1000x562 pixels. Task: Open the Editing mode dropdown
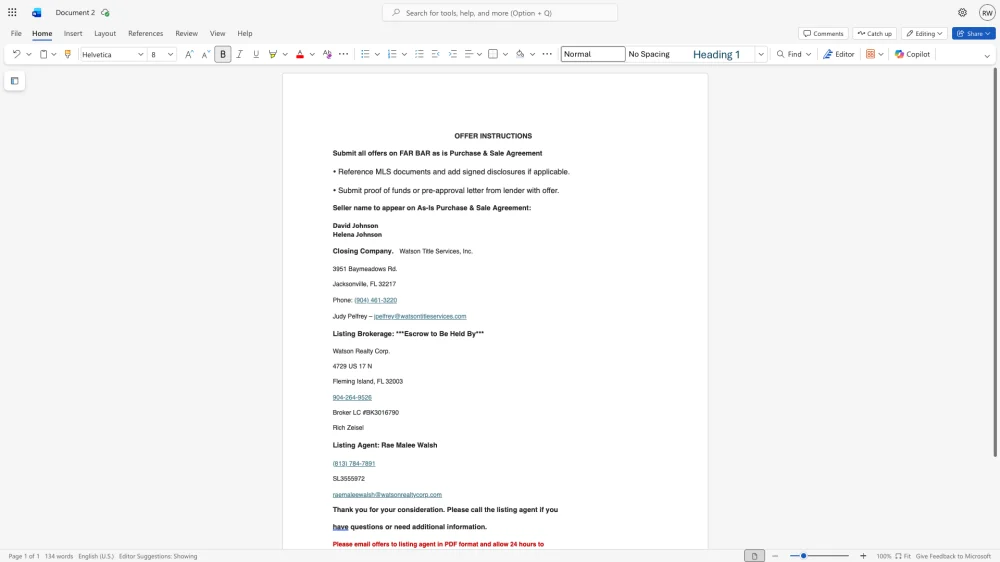click(926, 33)
